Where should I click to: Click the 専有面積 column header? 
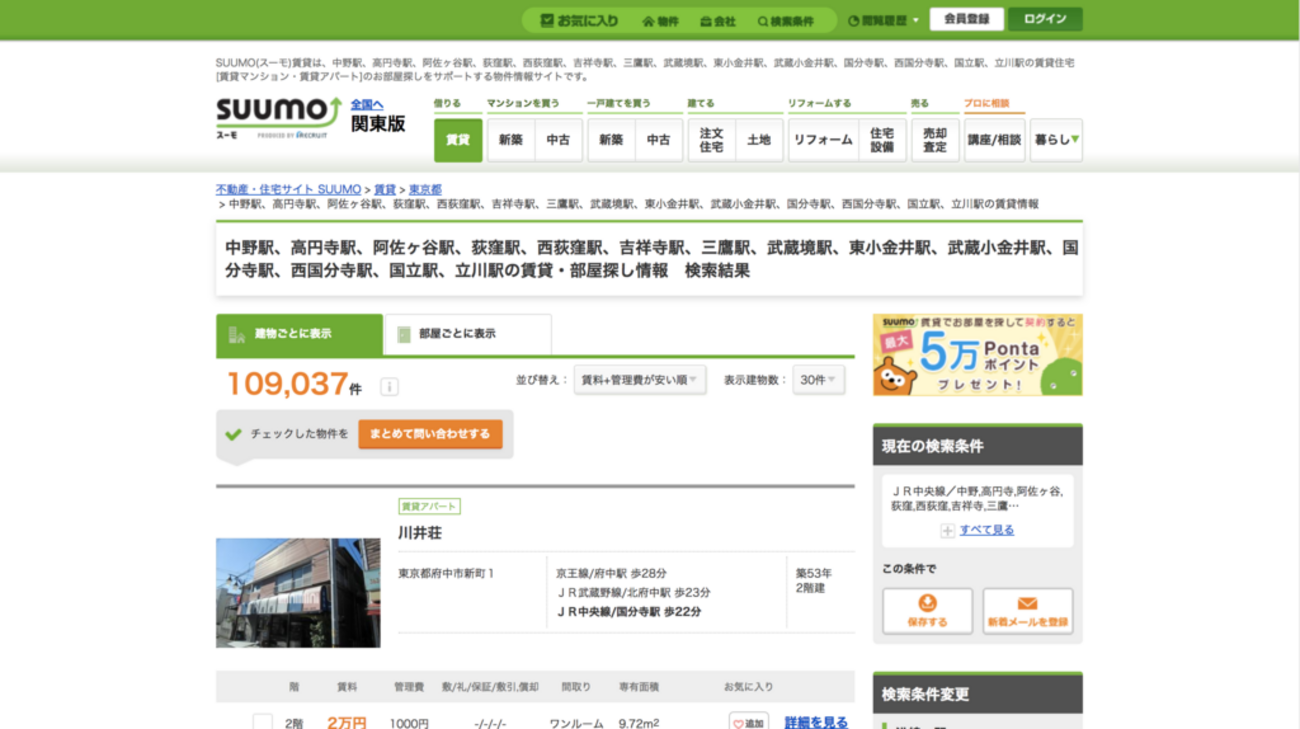[x=639, y=687]
